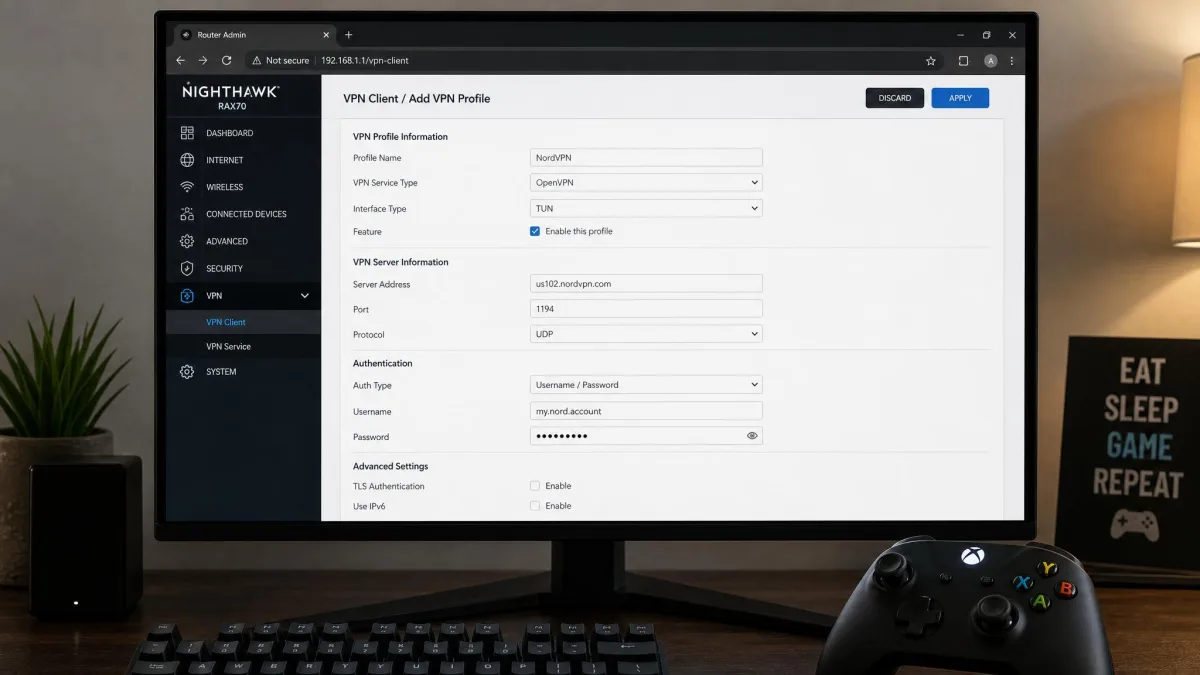The width and height of the screenshot is (1200, 675).
Task: Click the browser address bar URL
Action: [364, 60]
